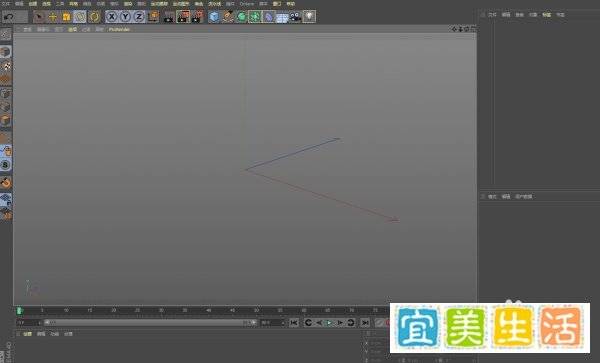Click the Undo arrow icon
600x363 pixels.
coord(9,17)
